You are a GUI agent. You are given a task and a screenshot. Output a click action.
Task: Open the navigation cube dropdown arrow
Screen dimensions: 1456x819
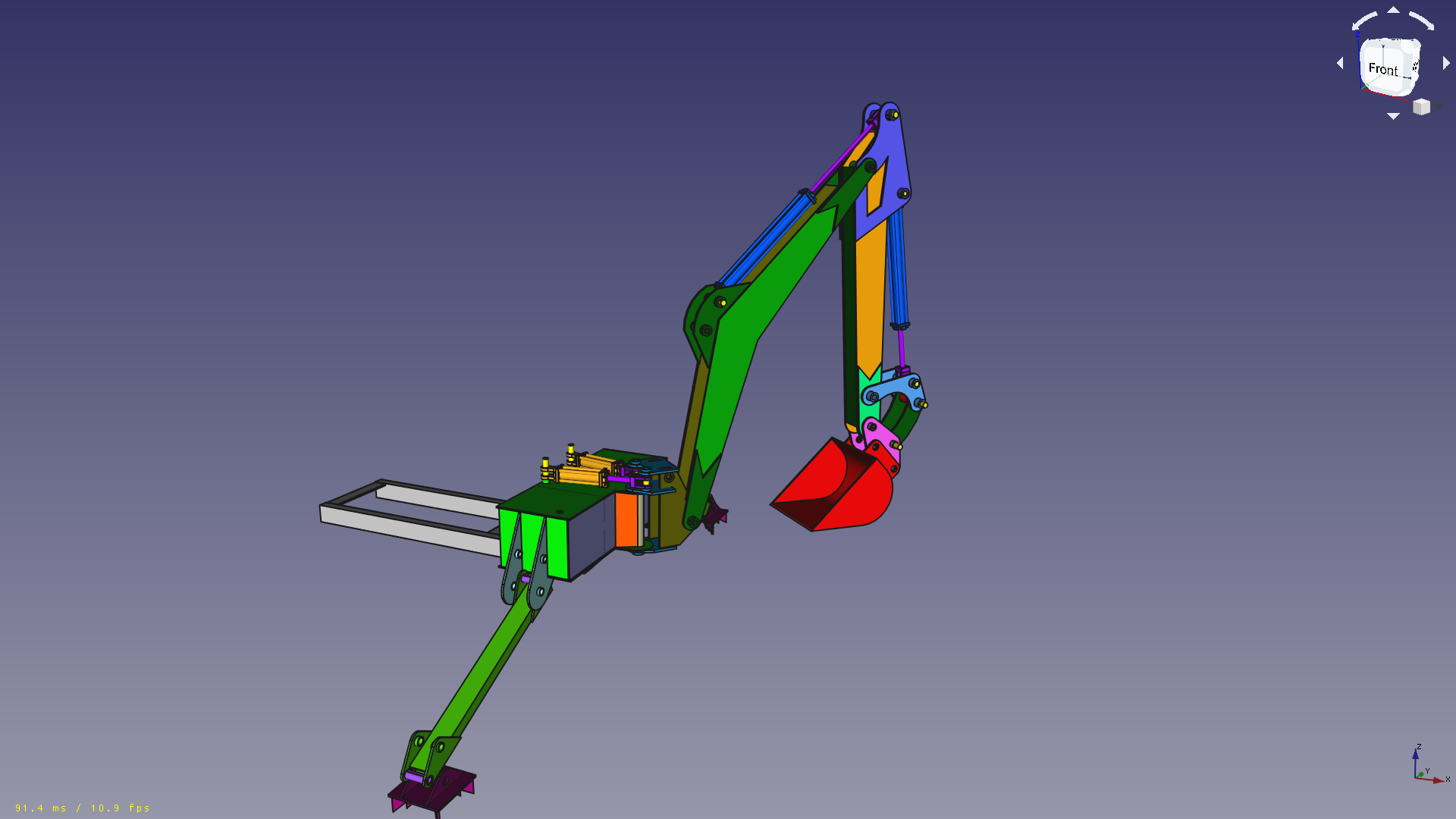[x=1439, y=107]
